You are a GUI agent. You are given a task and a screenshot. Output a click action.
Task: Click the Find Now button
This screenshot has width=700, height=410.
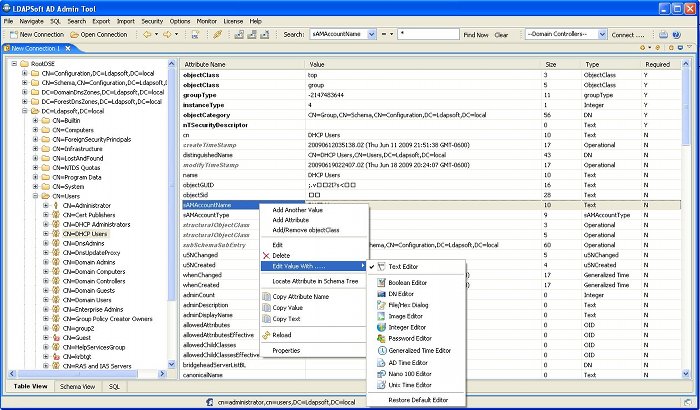click(476, 34)
